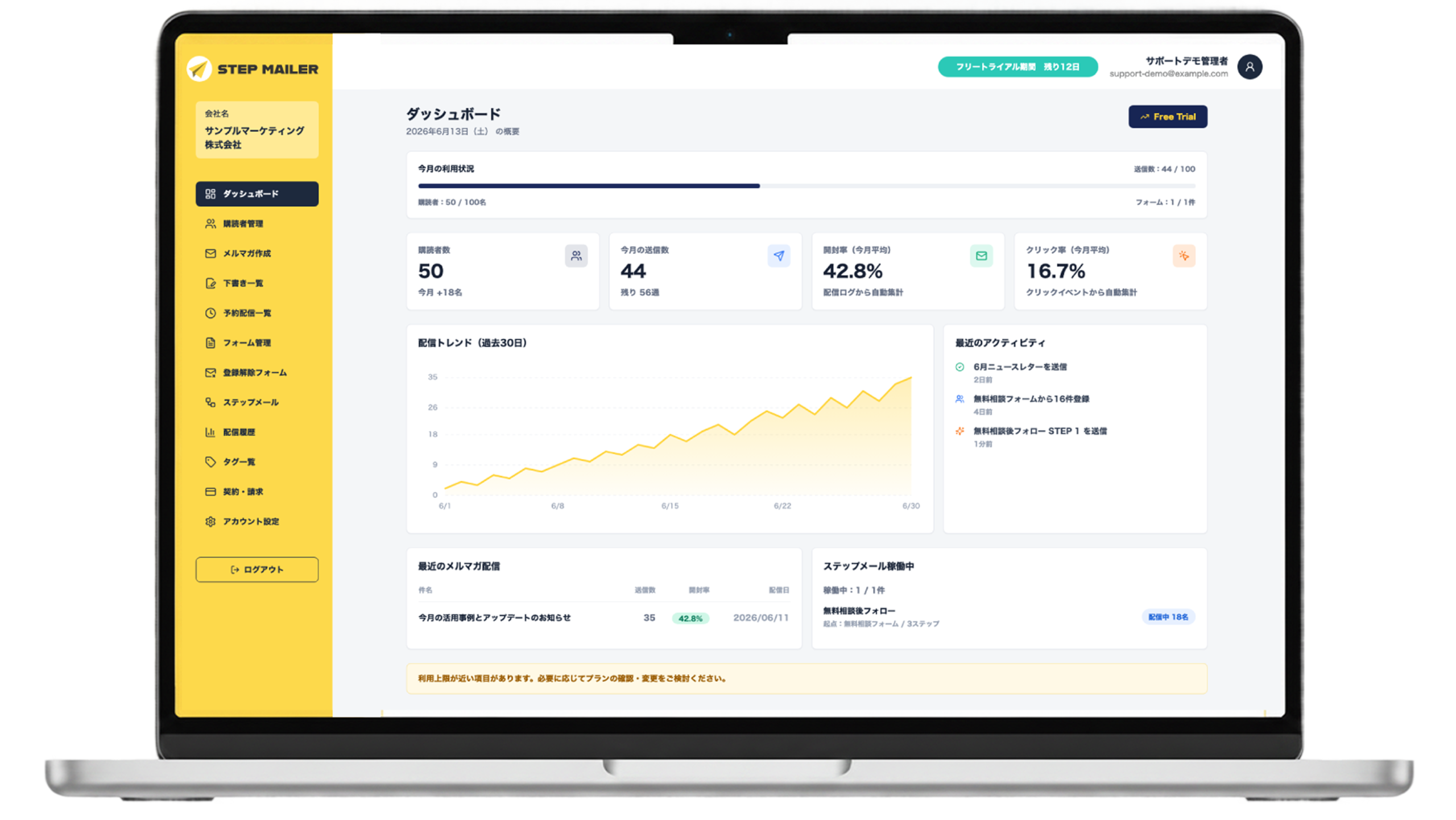Click the 購読者：50 / 100名 label

click(x=452, y=203)
